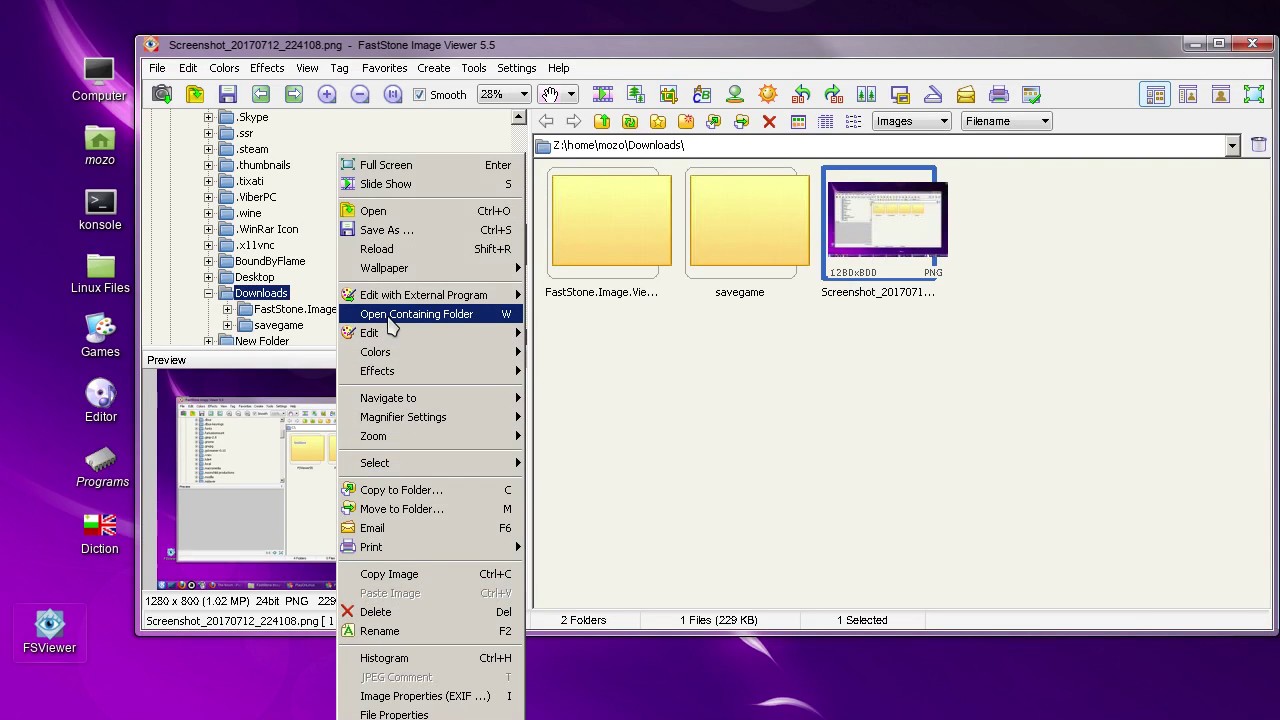Click the Zoom In plus icon
Image resolution: width=1280 pixels, height=720 pixels.
(327, 95)
